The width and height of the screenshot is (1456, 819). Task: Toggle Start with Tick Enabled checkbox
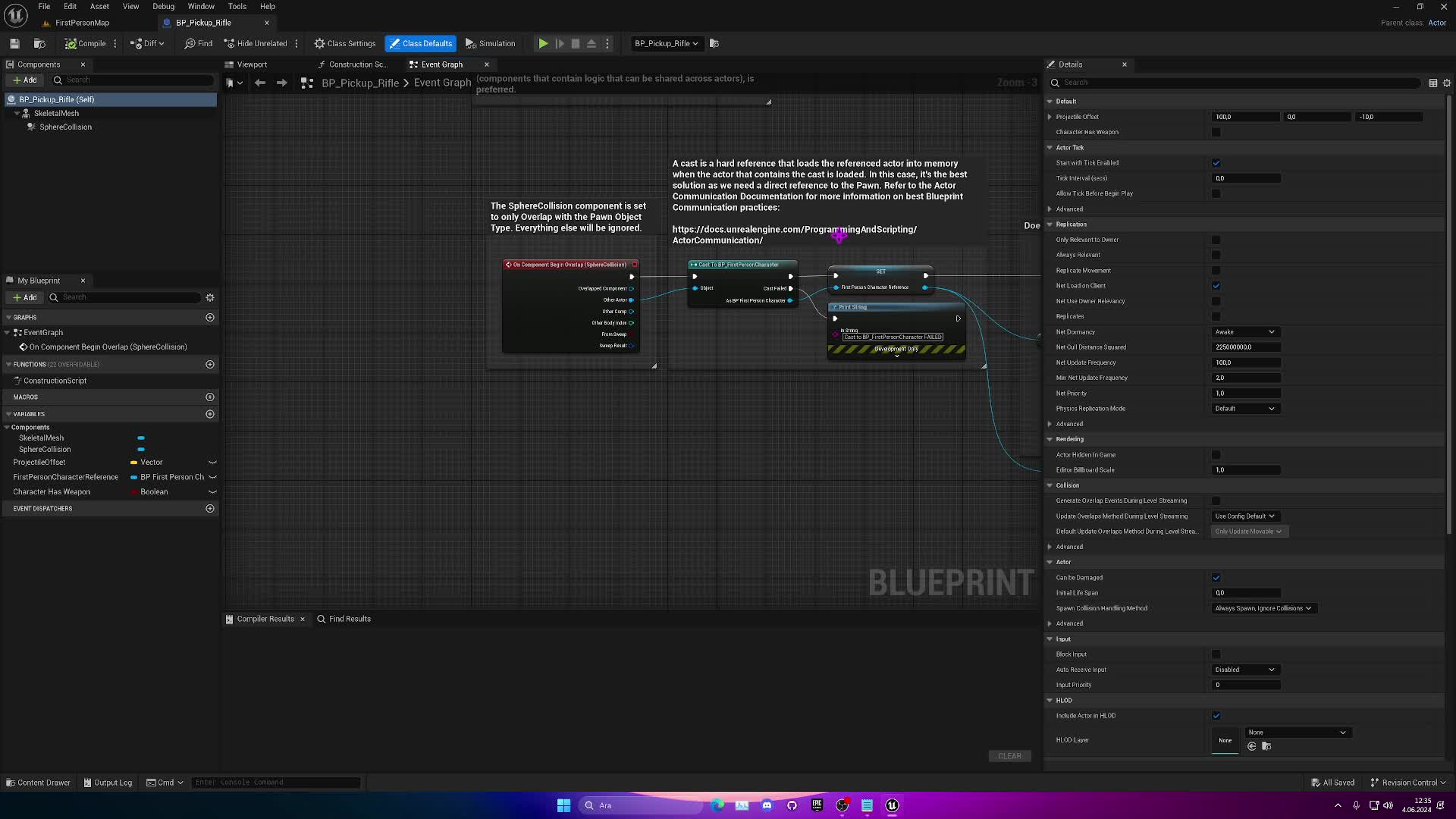point(1216,163)
